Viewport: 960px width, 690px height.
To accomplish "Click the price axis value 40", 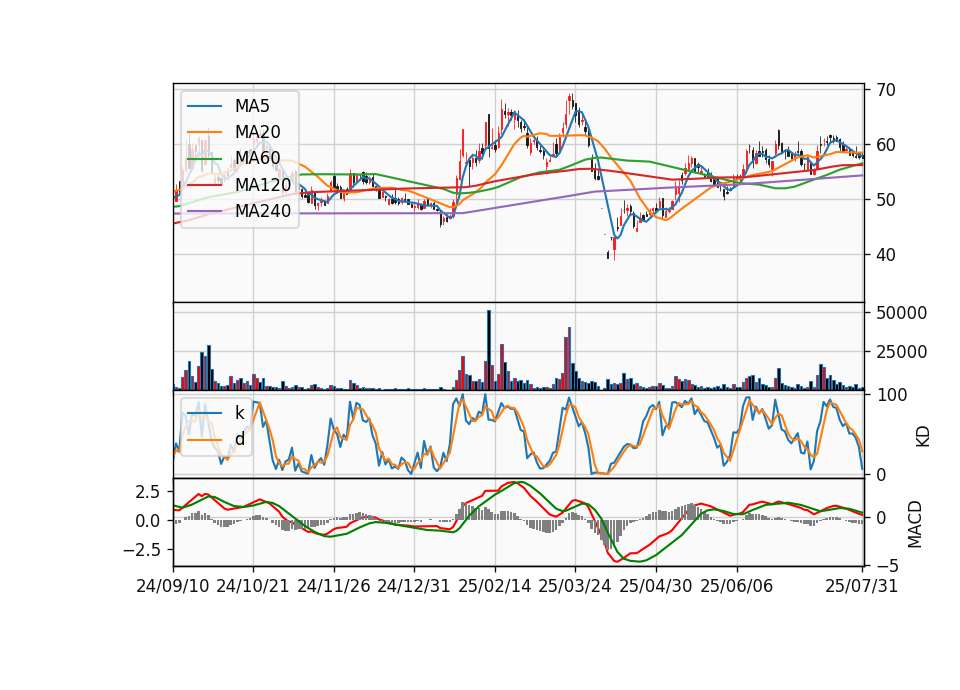I will click(886, 255).
